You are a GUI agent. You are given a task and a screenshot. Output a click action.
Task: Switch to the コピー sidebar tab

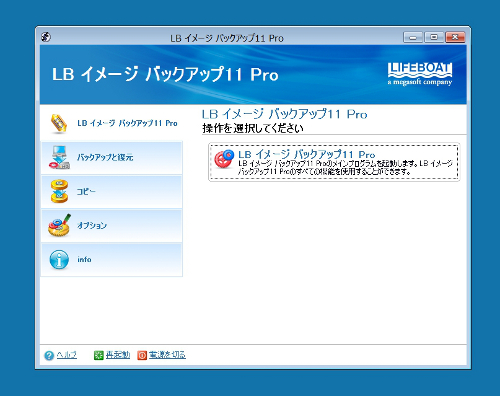pos(111,192)
